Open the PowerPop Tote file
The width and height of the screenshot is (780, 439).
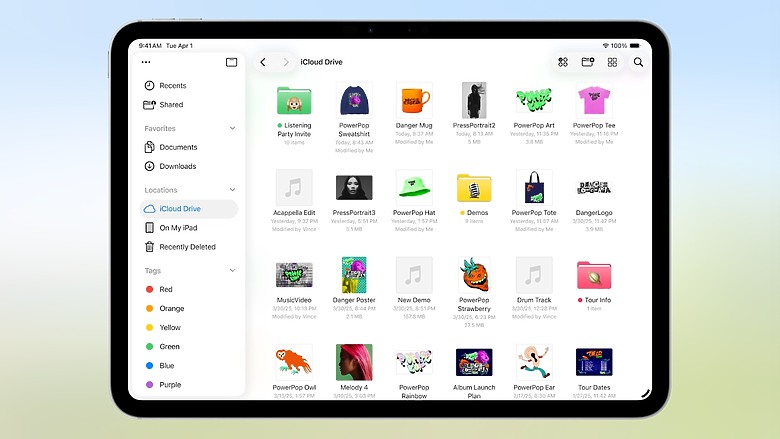(x=534, y=188)
